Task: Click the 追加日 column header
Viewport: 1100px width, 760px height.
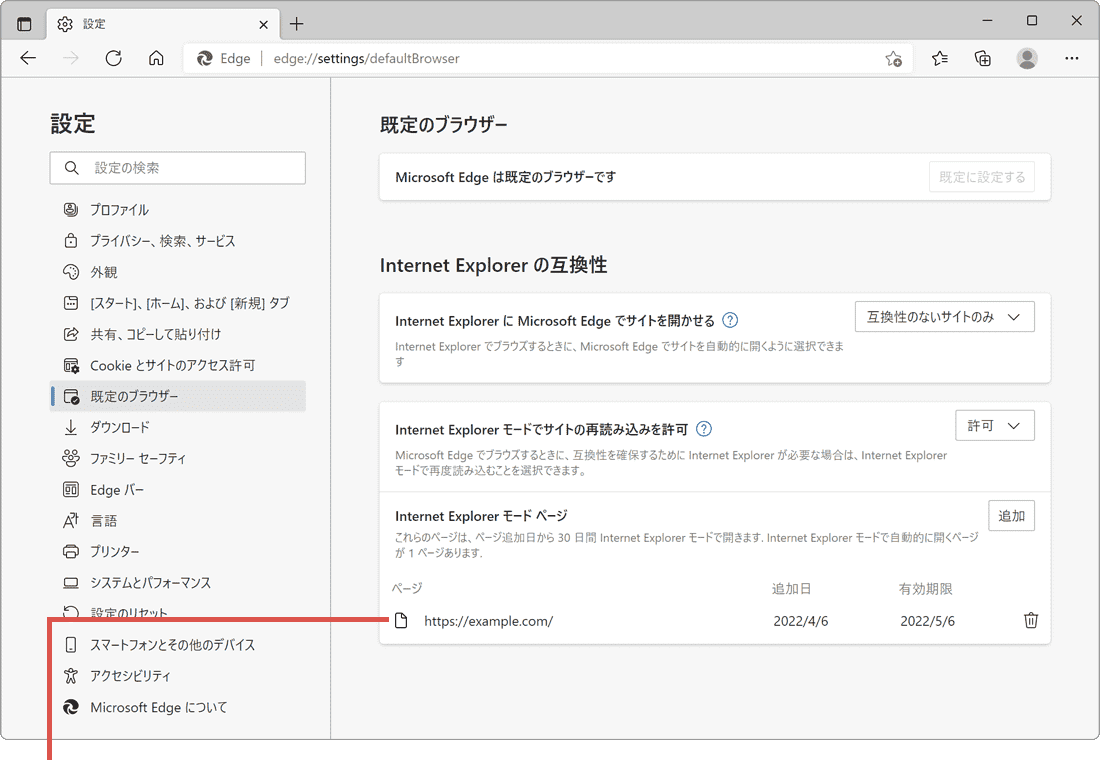Action: pyautogui.click(x=791, y=589)
